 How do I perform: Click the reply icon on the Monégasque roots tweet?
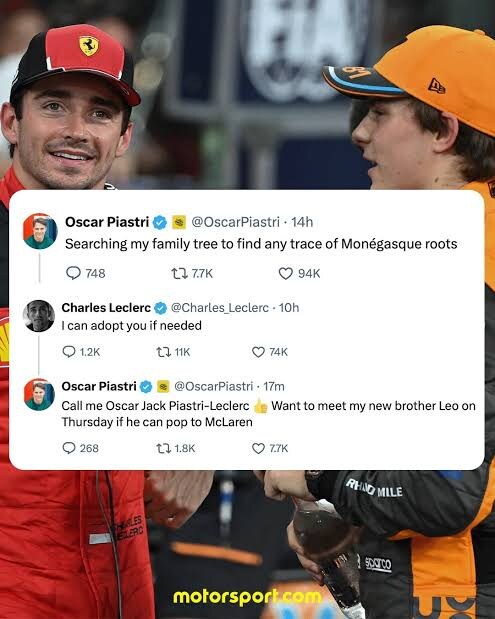(73, 273)
